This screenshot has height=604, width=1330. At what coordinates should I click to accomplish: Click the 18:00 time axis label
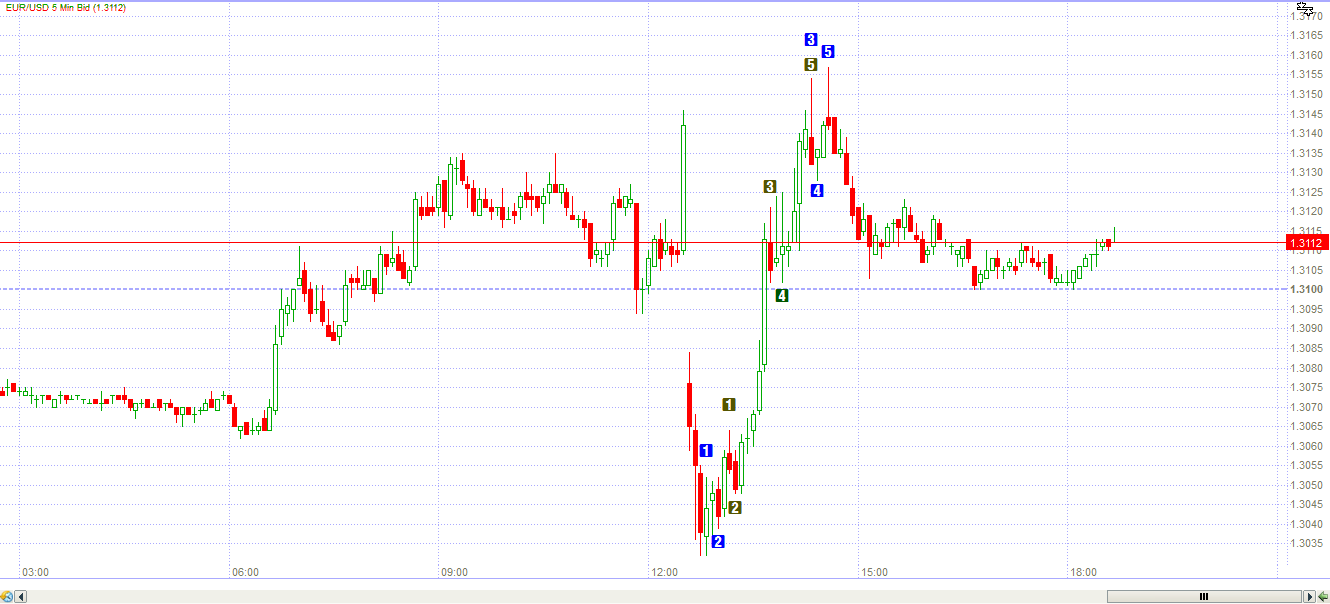[x=1084, y=573]
